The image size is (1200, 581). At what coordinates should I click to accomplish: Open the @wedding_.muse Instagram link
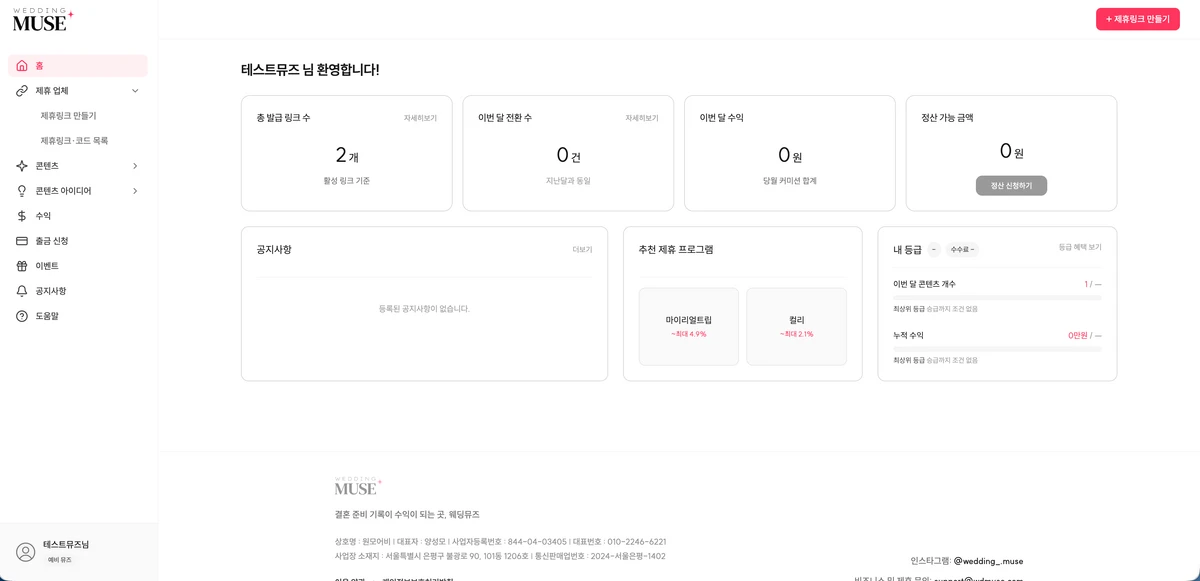[x=988, y=561]
